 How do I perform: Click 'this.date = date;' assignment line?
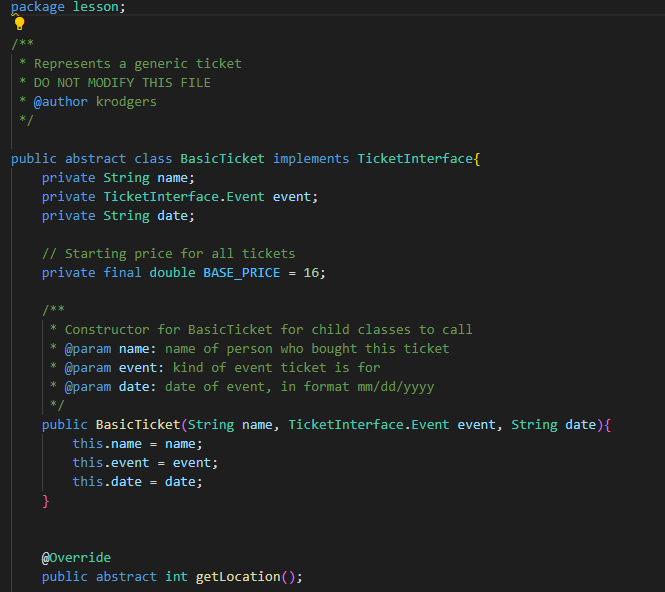137,482
